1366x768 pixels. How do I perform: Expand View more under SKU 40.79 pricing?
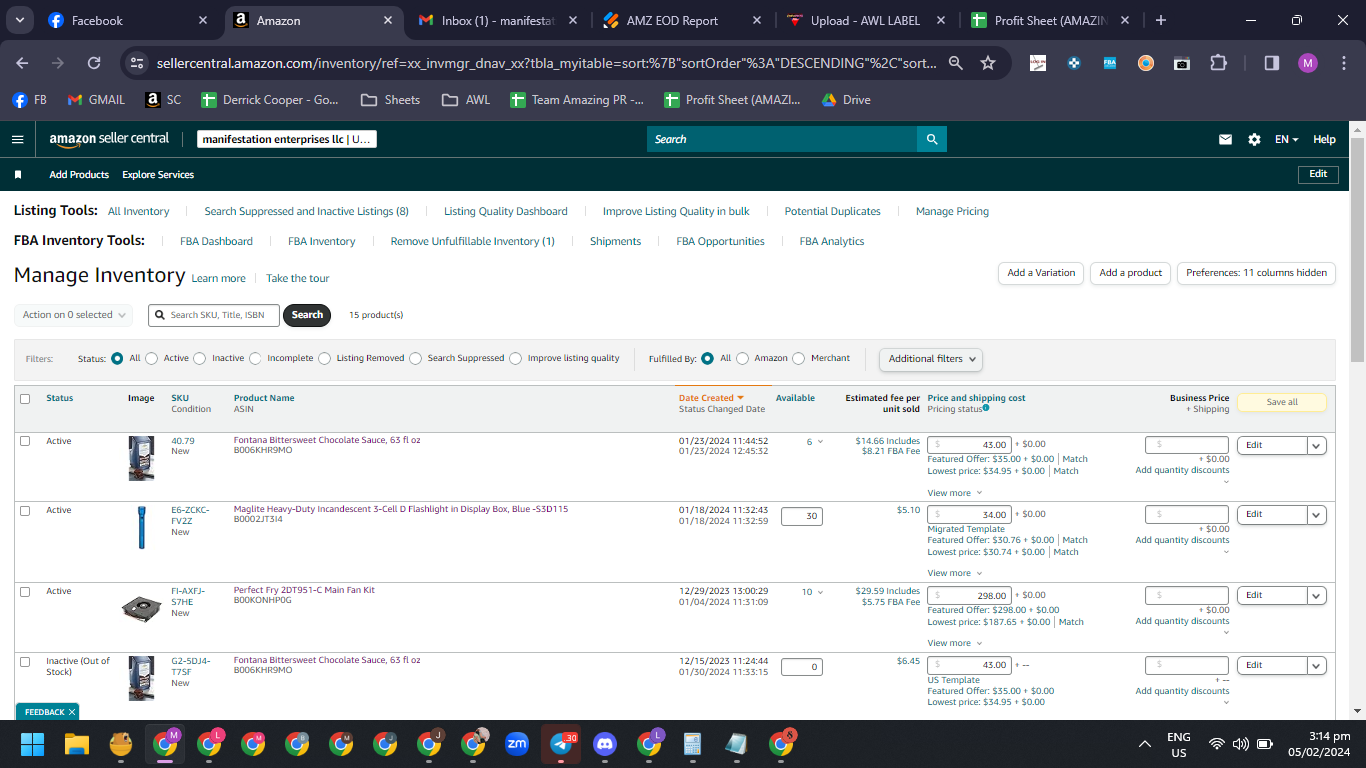click(x=955, y=493)
